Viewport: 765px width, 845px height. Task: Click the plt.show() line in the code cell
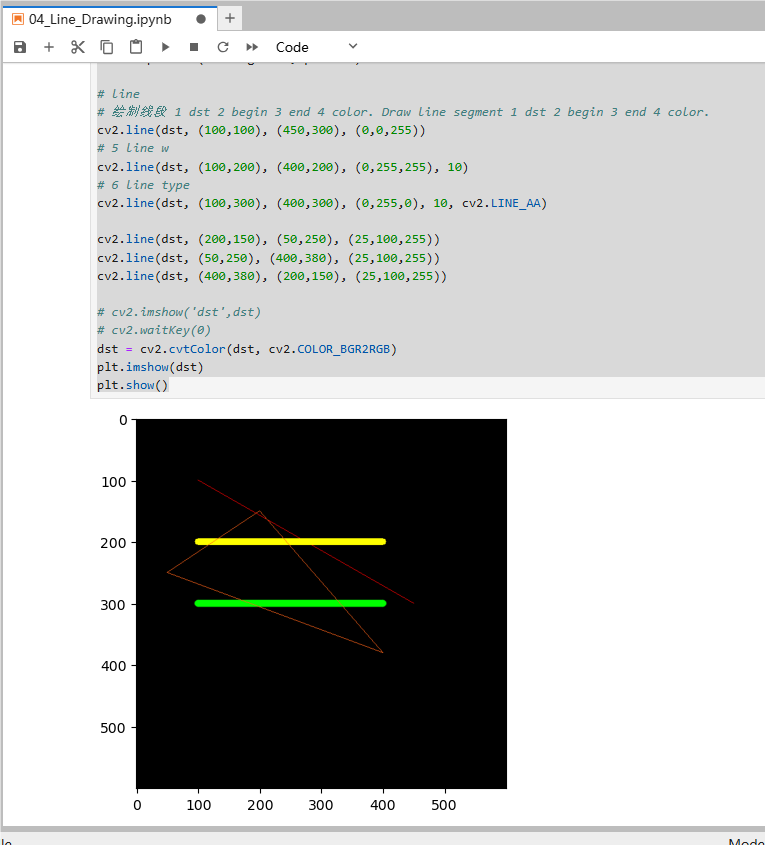[133, 385]
